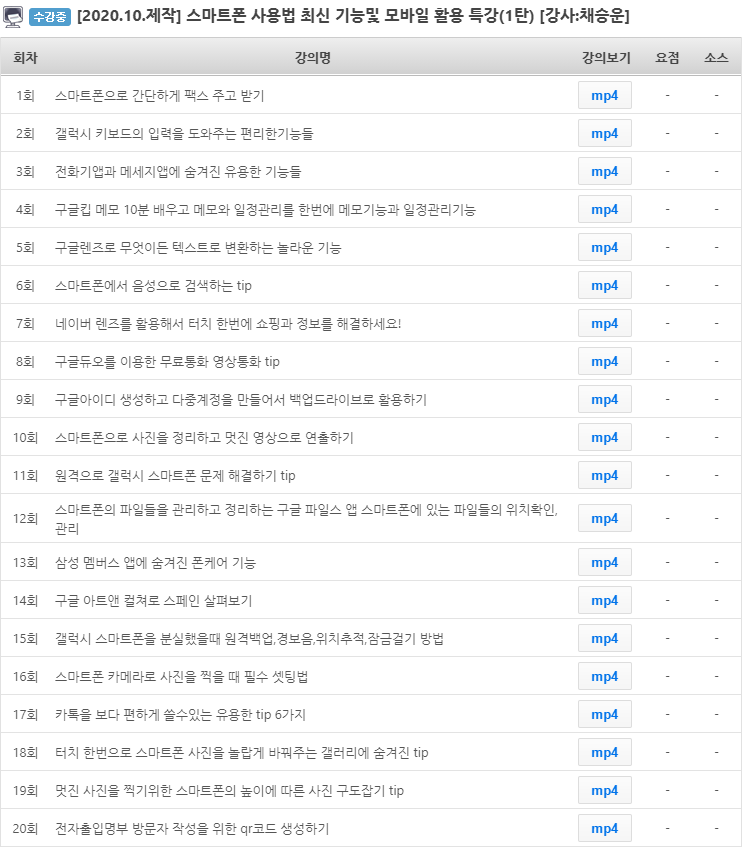Select title starting 스마트폰의 파일들을 관리하고
This screenshot has height=848, width=743.
click(x=306, y=519)
